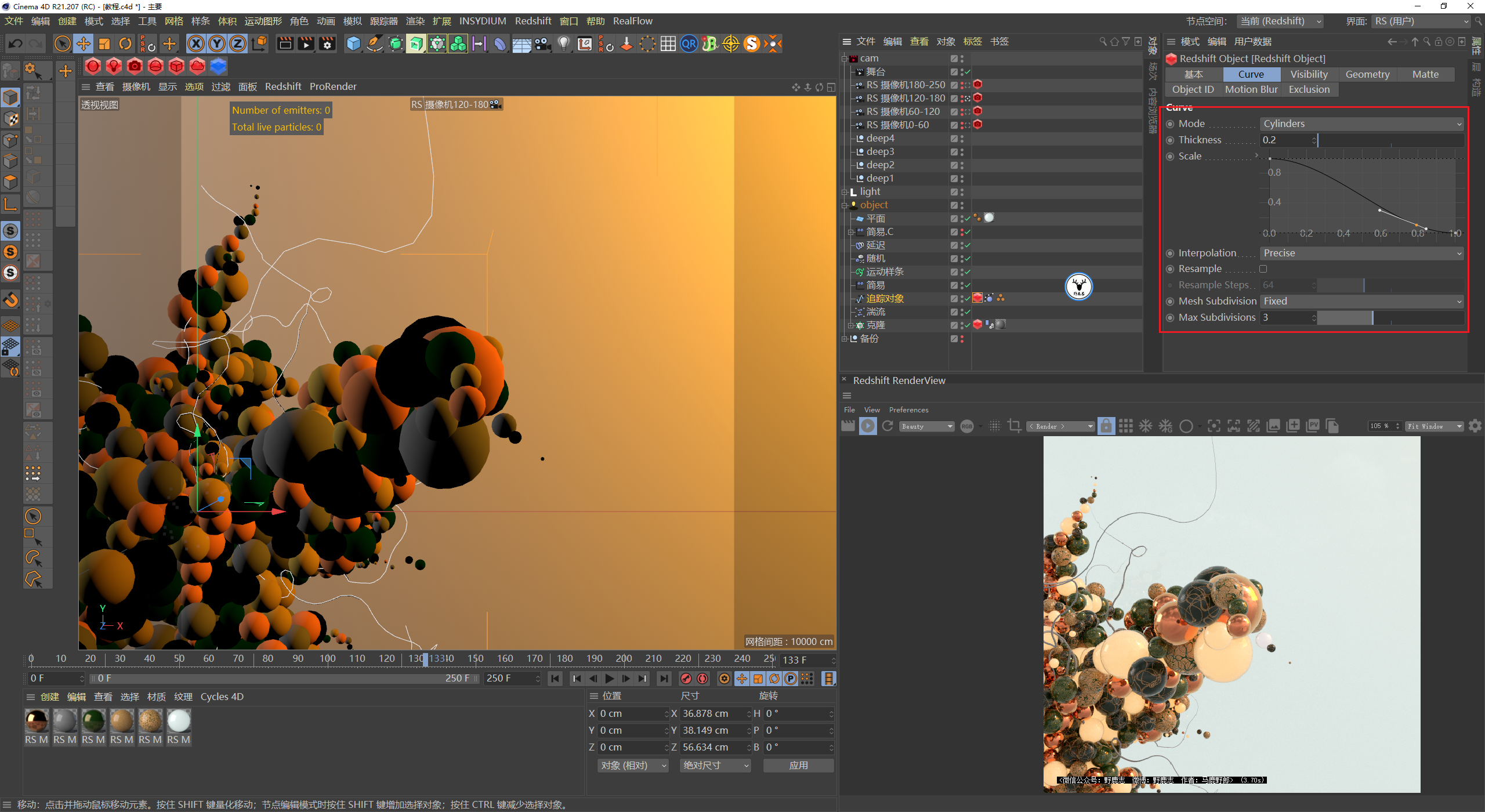This screenshot has height=812, width=1485.
Task: Refresh the Redshift RenderView
Action: tap(888, 426)
